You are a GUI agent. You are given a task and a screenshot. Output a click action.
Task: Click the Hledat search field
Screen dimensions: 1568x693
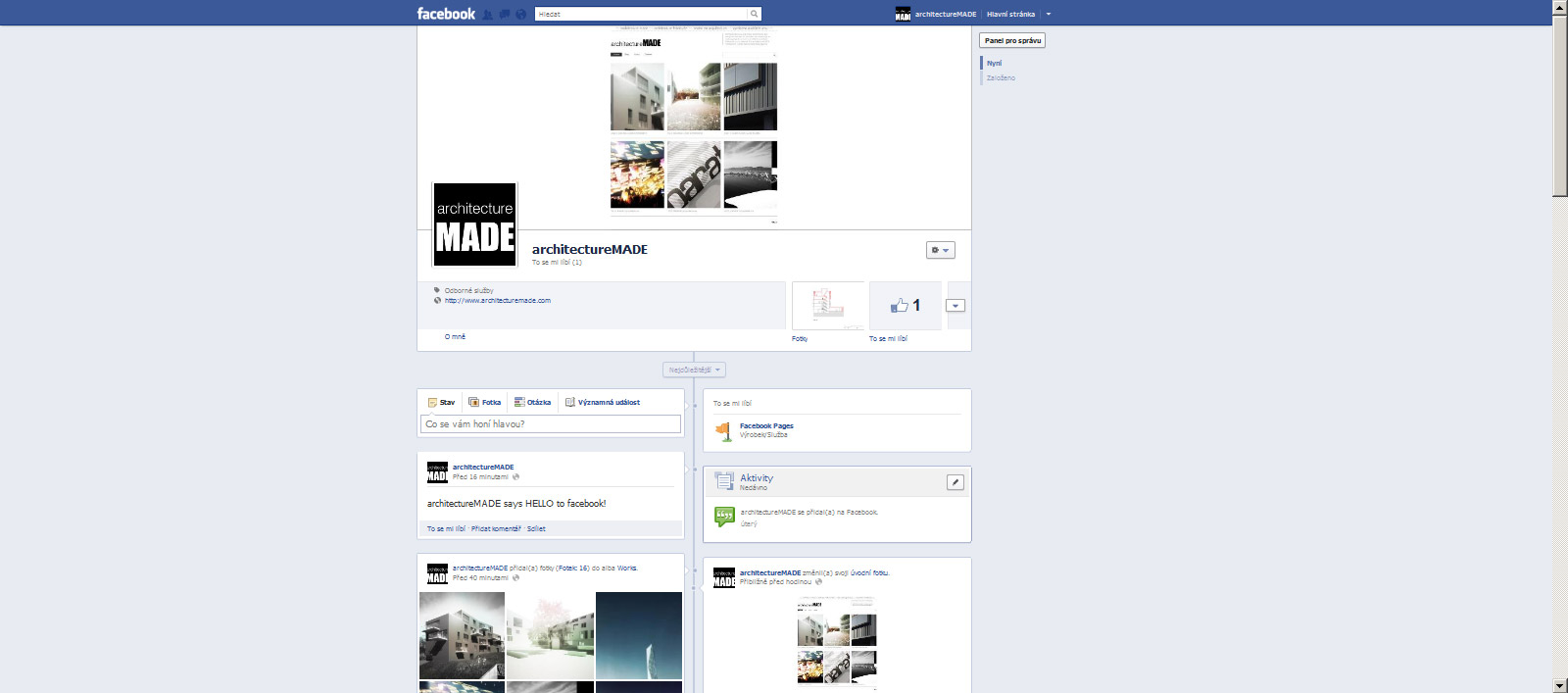[641, 14]
